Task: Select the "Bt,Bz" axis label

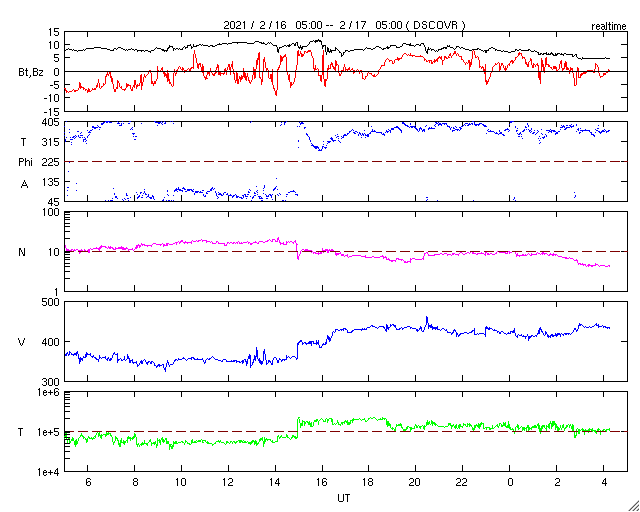Action: click(x=31, y=73)
